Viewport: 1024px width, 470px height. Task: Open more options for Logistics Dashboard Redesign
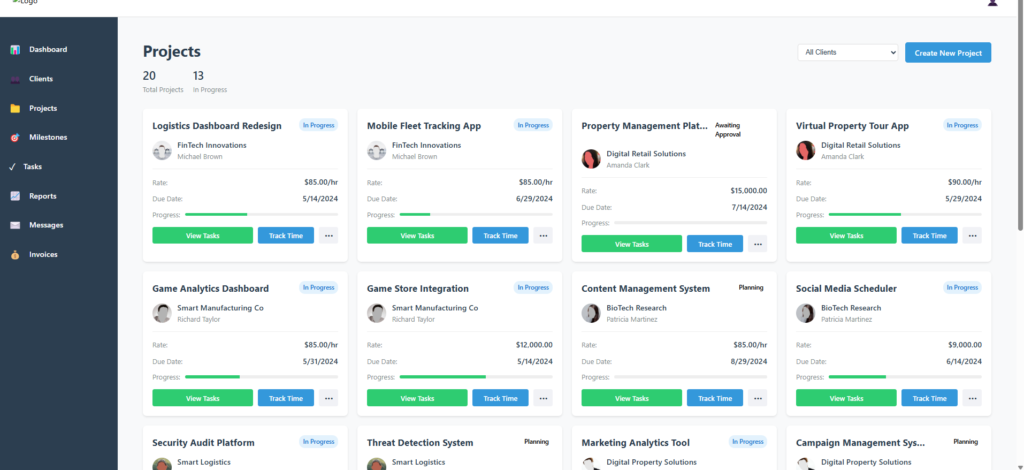[x=328, y=236]
